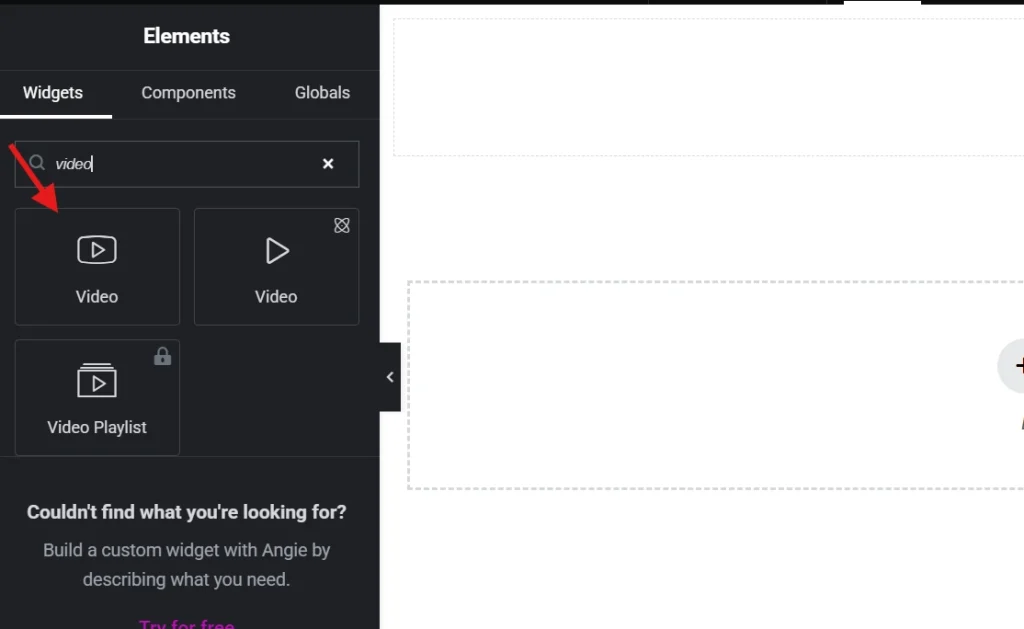Open the Components tab
The width and height of the screenshot is (1024, 629).
pyautogui.click(x=188, y=93)
